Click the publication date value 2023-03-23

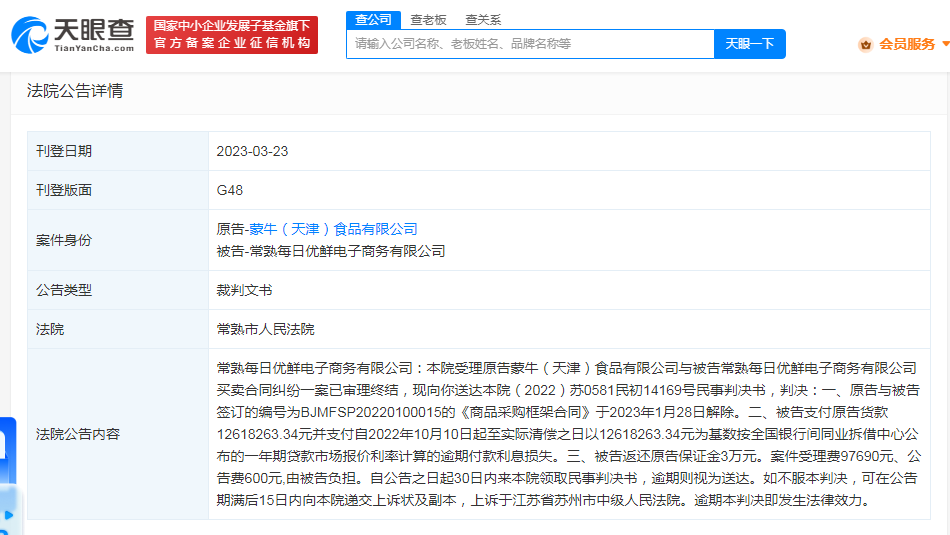(x=252, y=151)
